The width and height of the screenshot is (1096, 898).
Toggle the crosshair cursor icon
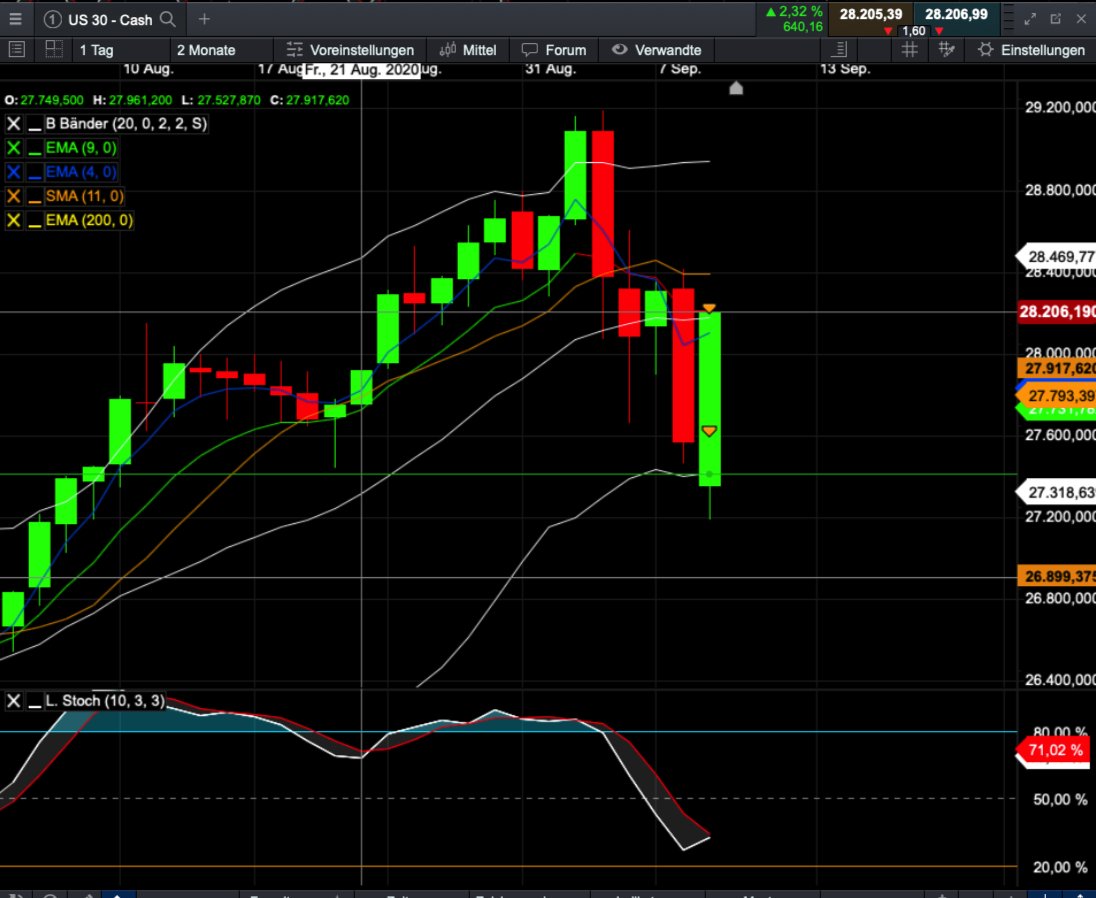[x=946, y=49]
